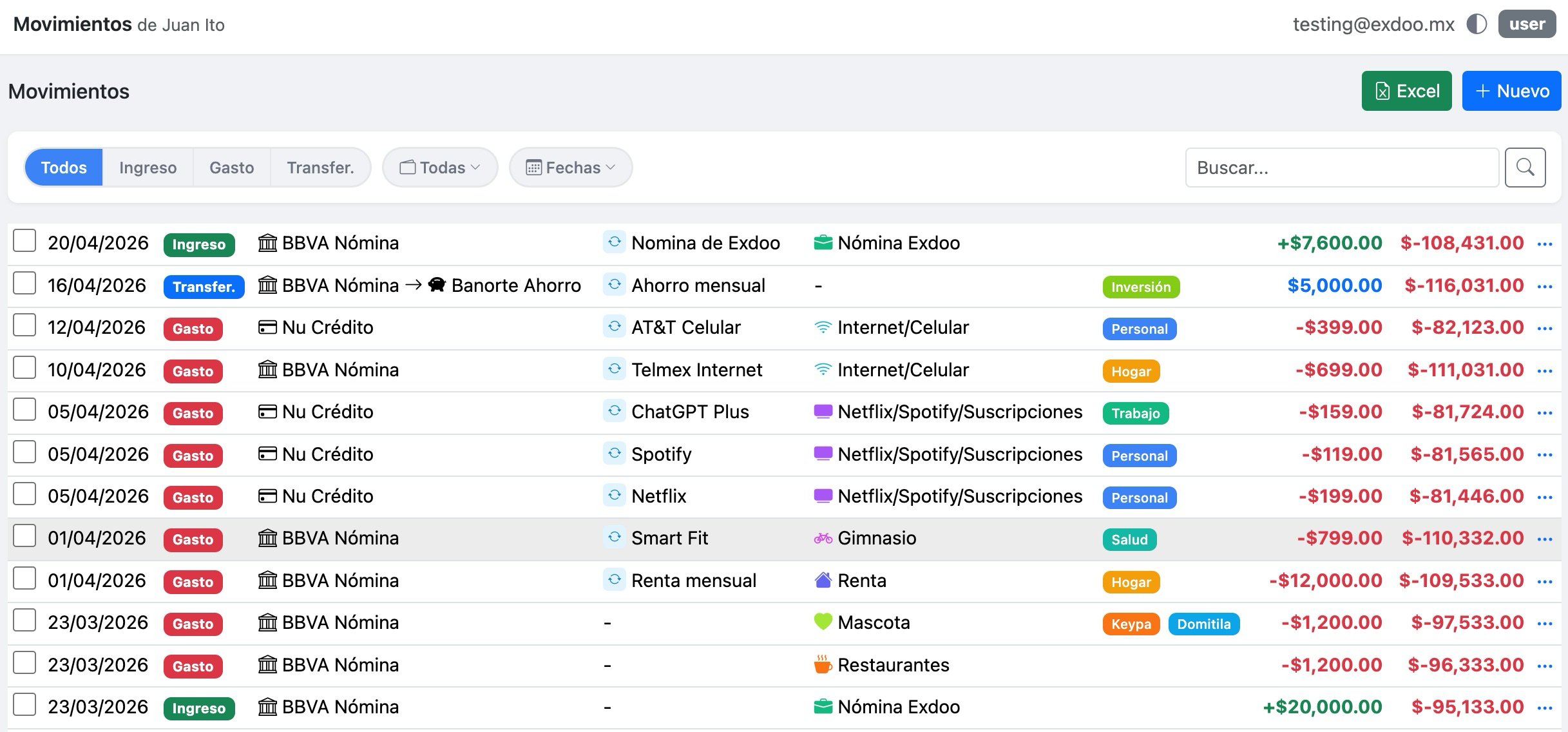This screenshot has height=732, width=1568.
Task: Click recurring icon beside Nomina de Exdoo
Action: 615,242
